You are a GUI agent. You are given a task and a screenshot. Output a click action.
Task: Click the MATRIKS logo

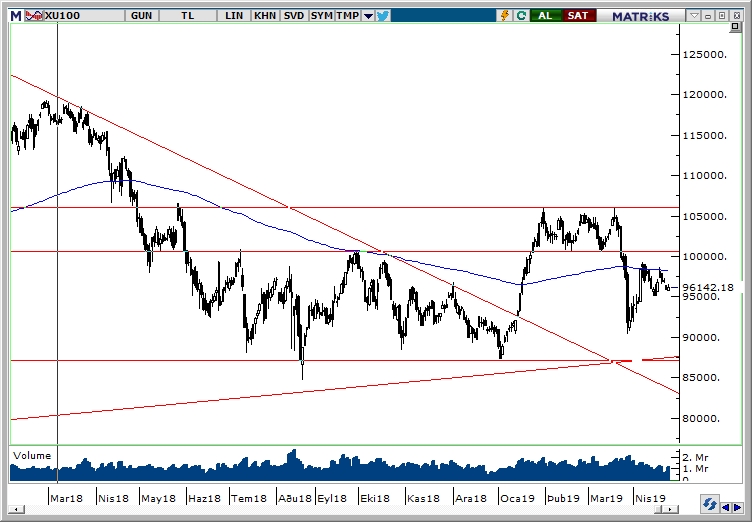pos(640,16)
